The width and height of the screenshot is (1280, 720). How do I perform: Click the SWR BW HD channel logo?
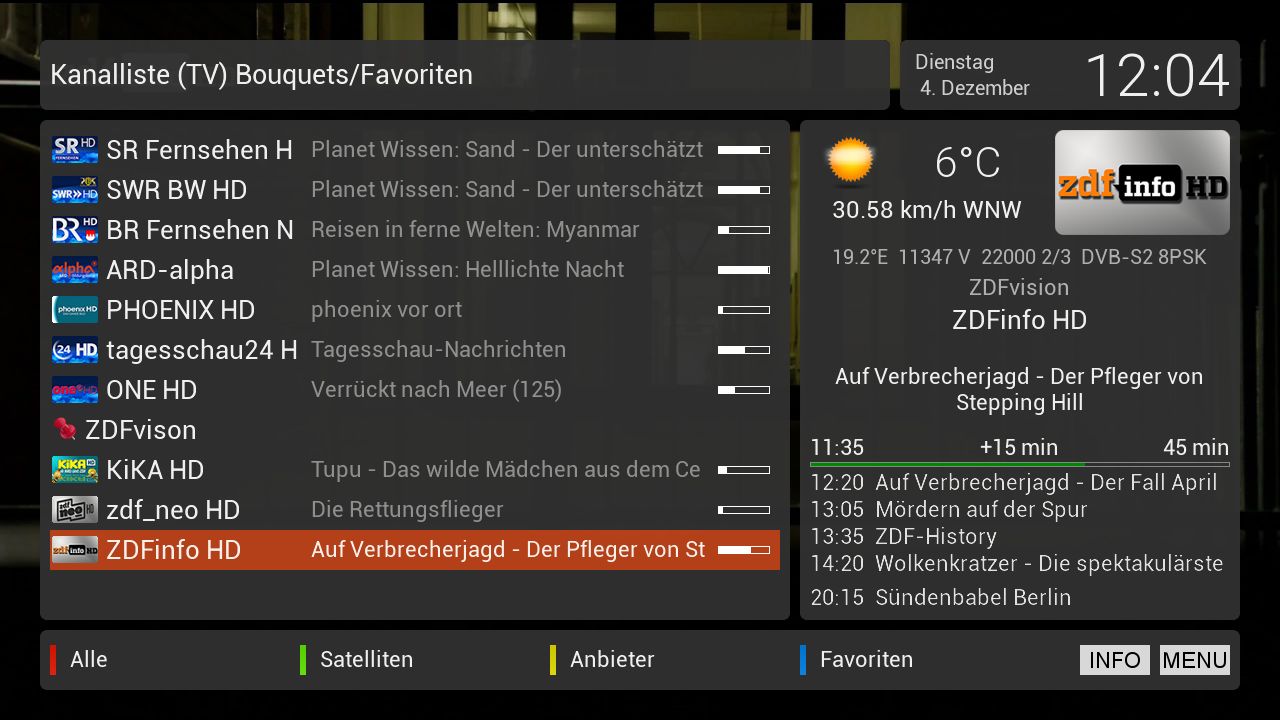[x=75, y=190]
